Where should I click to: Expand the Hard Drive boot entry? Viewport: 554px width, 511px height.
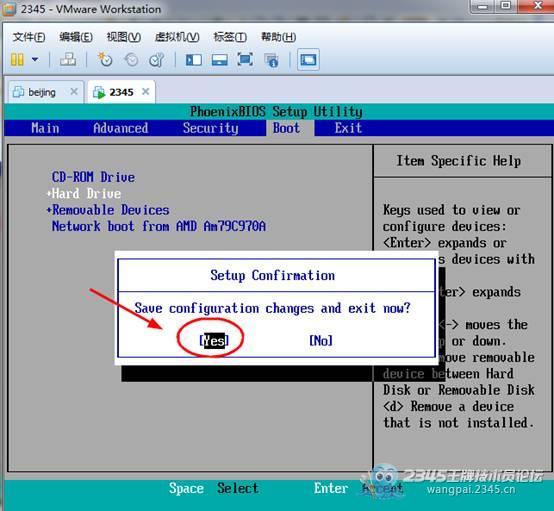coord(84,194)
